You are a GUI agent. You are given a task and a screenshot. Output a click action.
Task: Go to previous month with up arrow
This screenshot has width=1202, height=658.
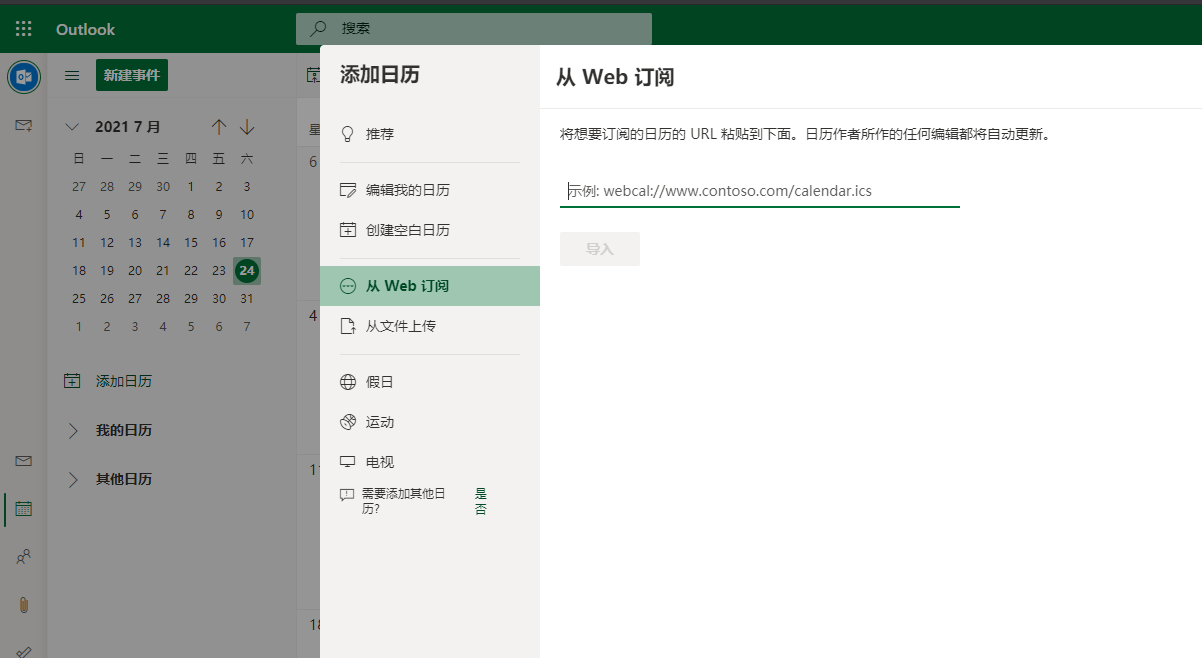point(219,126)
